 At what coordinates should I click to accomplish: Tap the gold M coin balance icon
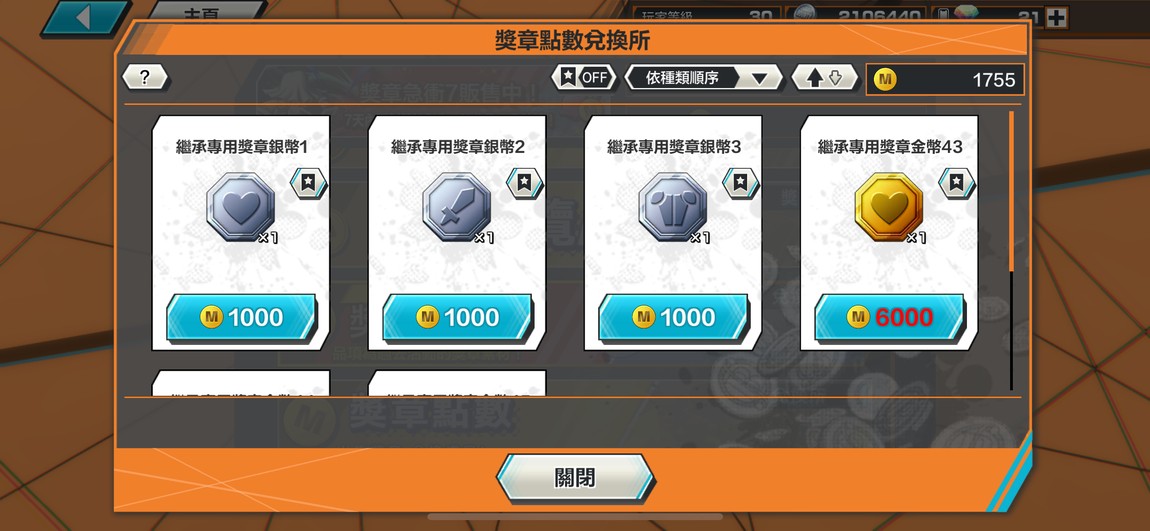[x=886, y=79]
